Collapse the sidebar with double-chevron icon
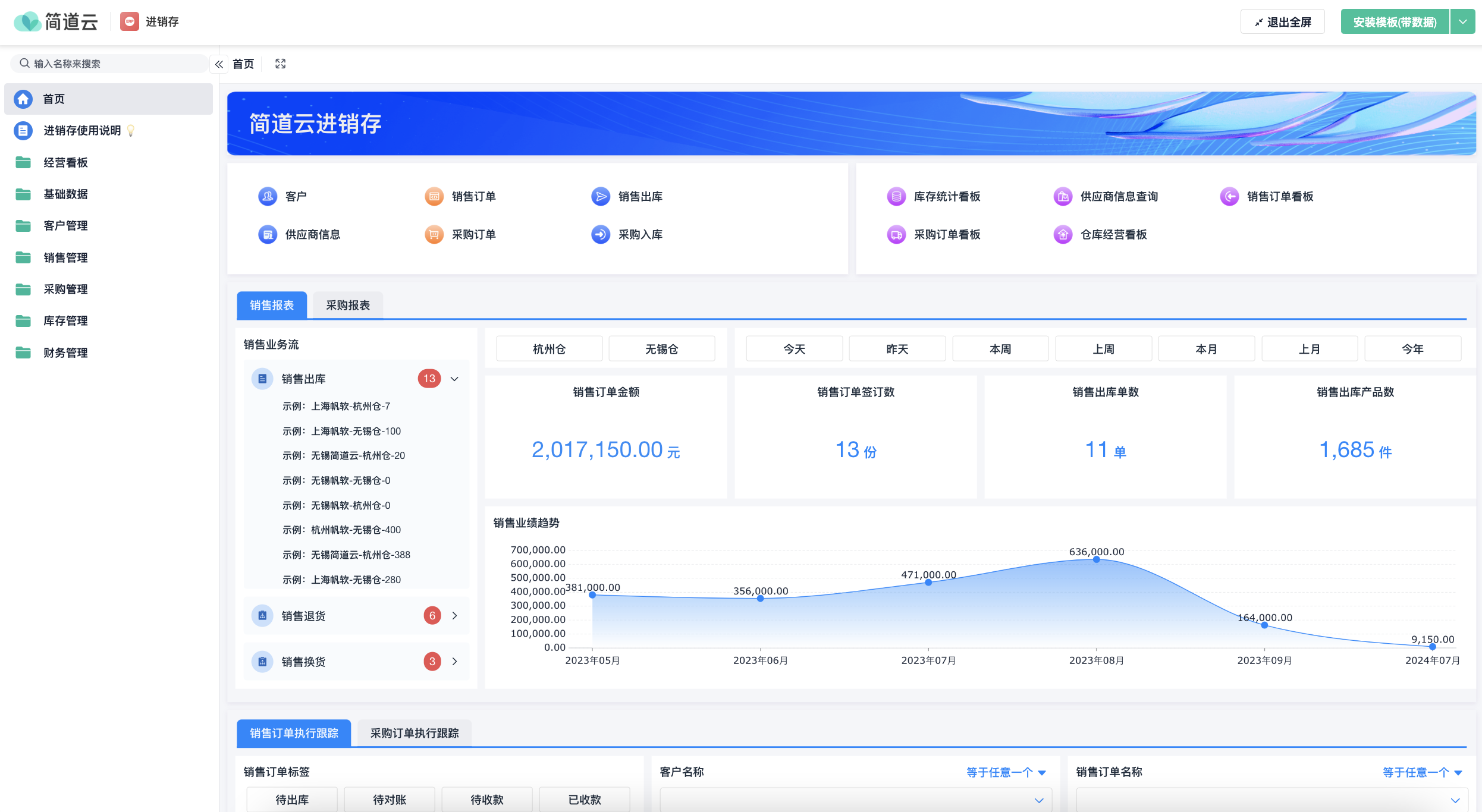This screenshot has height=812, width=1482. (219, 64)
